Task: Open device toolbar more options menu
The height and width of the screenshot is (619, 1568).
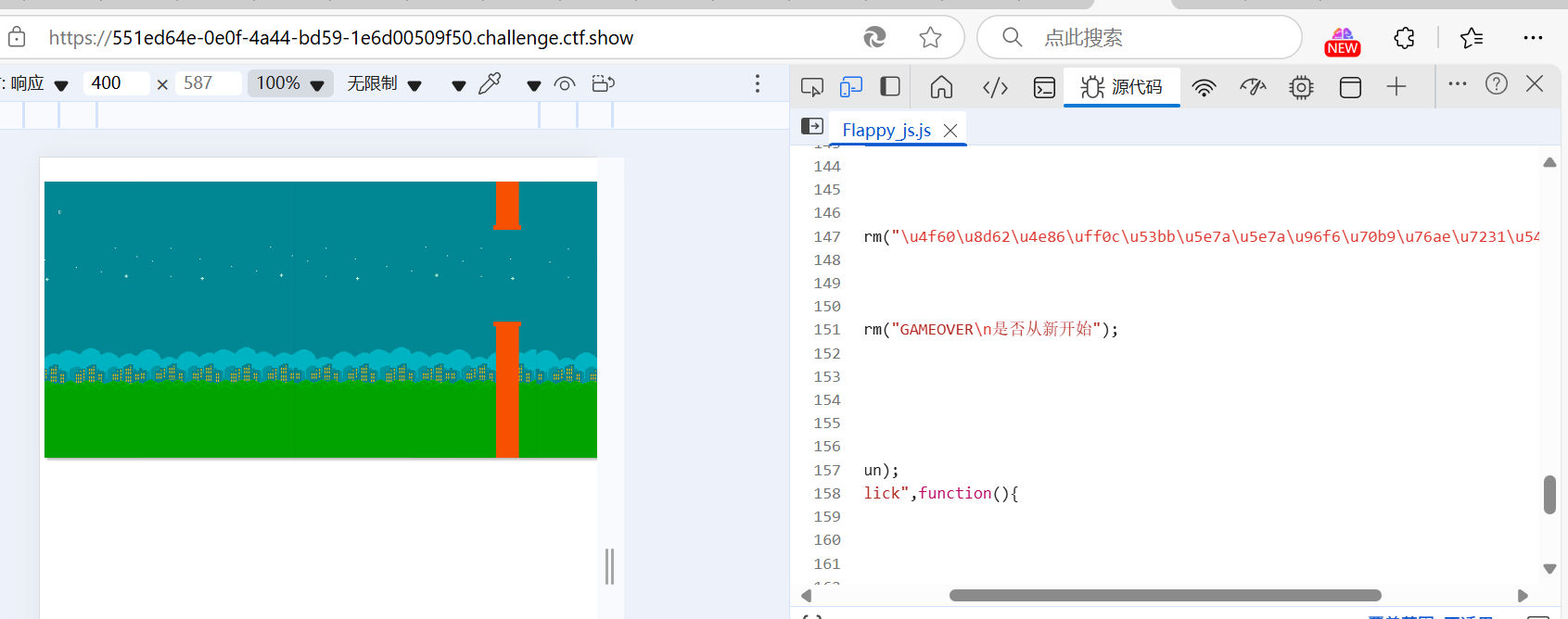Action: (x=758, y=84)
